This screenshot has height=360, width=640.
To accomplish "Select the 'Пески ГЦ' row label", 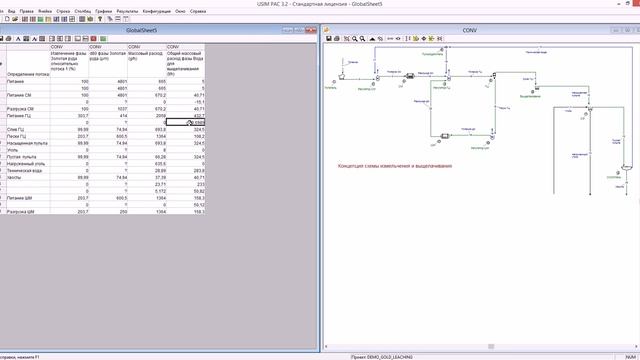I will tap(16, 136).
